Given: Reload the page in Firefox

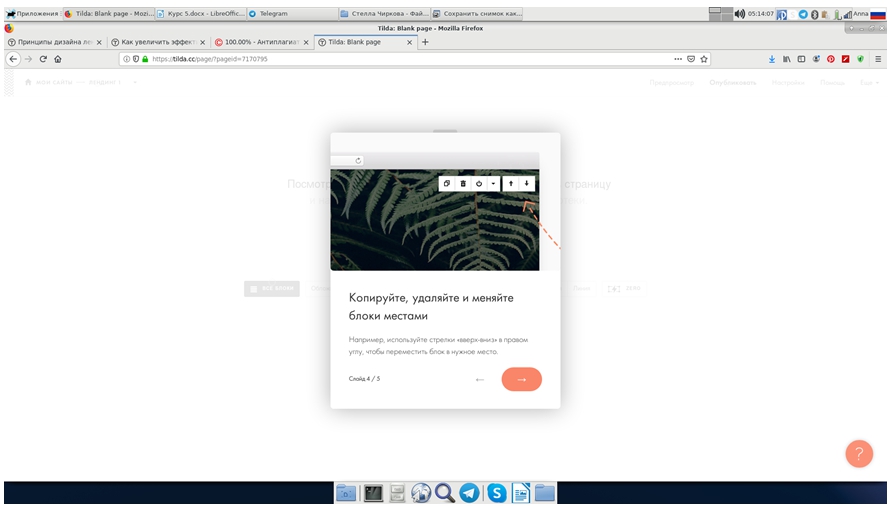Looking at the screenshot, I should [x=43, y=59].
